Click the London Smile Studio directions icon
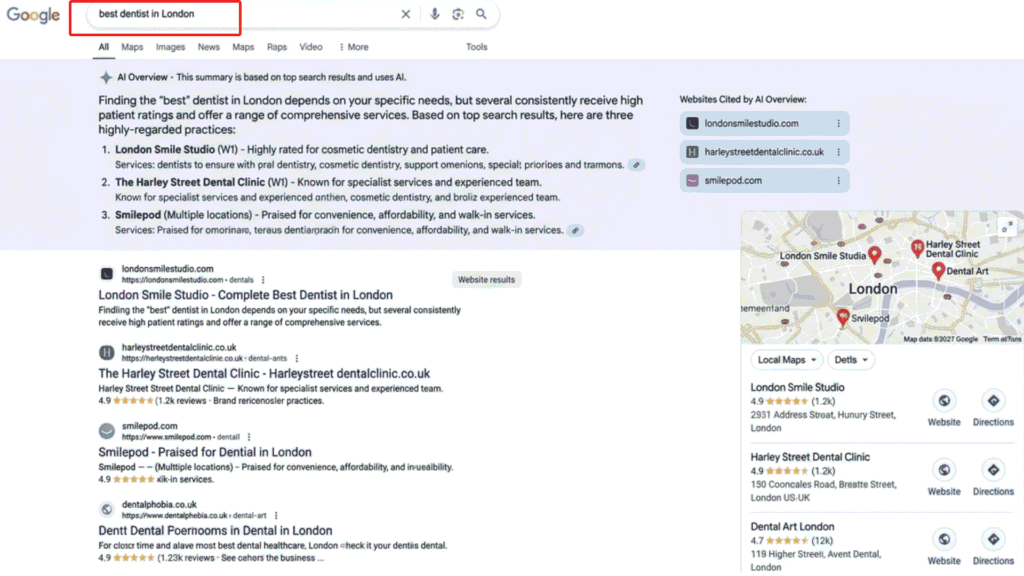Screen dimensions: 1024x576 [993, 401]
